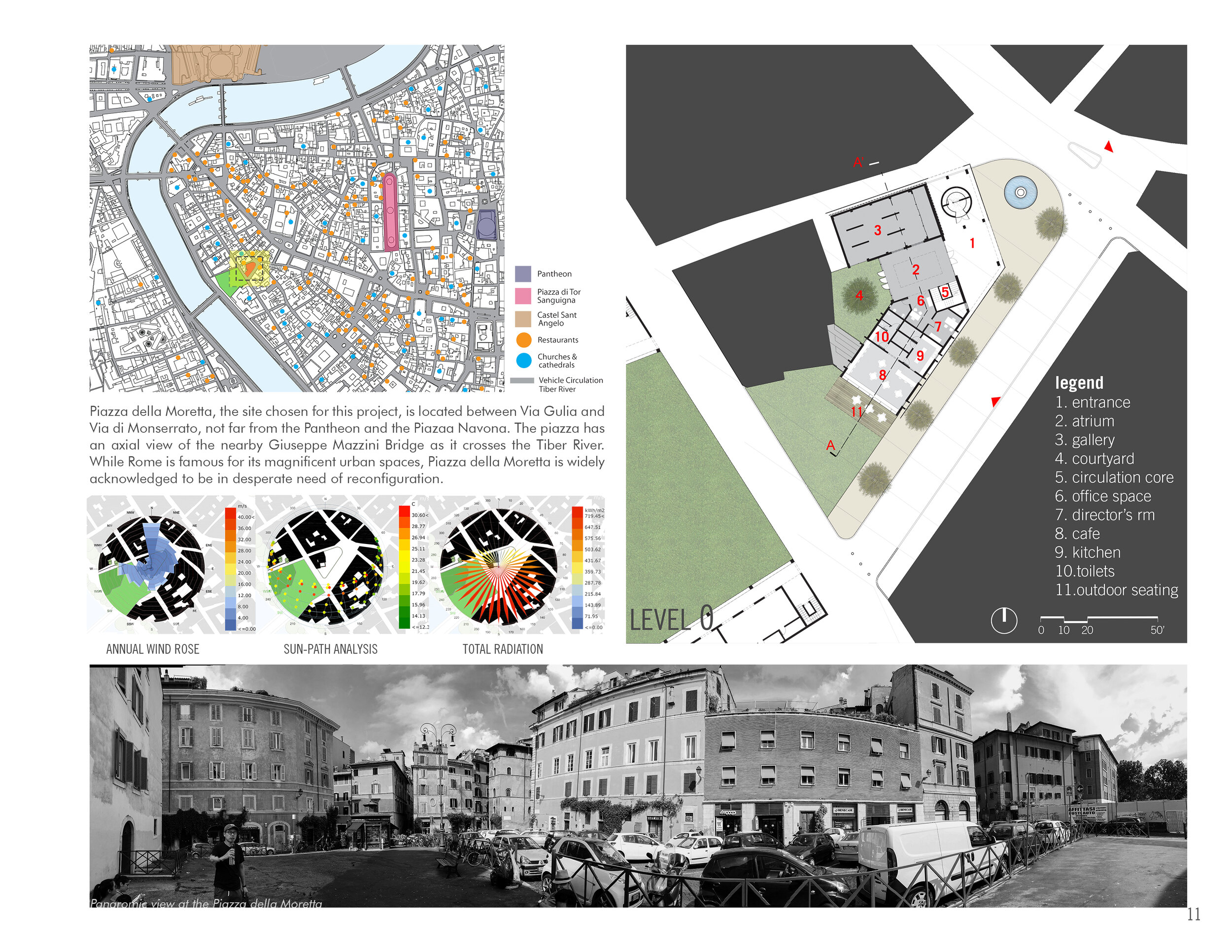Click the purple Pantheon shape on map
Viewport: 1232px width, 952px height.
click(x=486, y=225)
